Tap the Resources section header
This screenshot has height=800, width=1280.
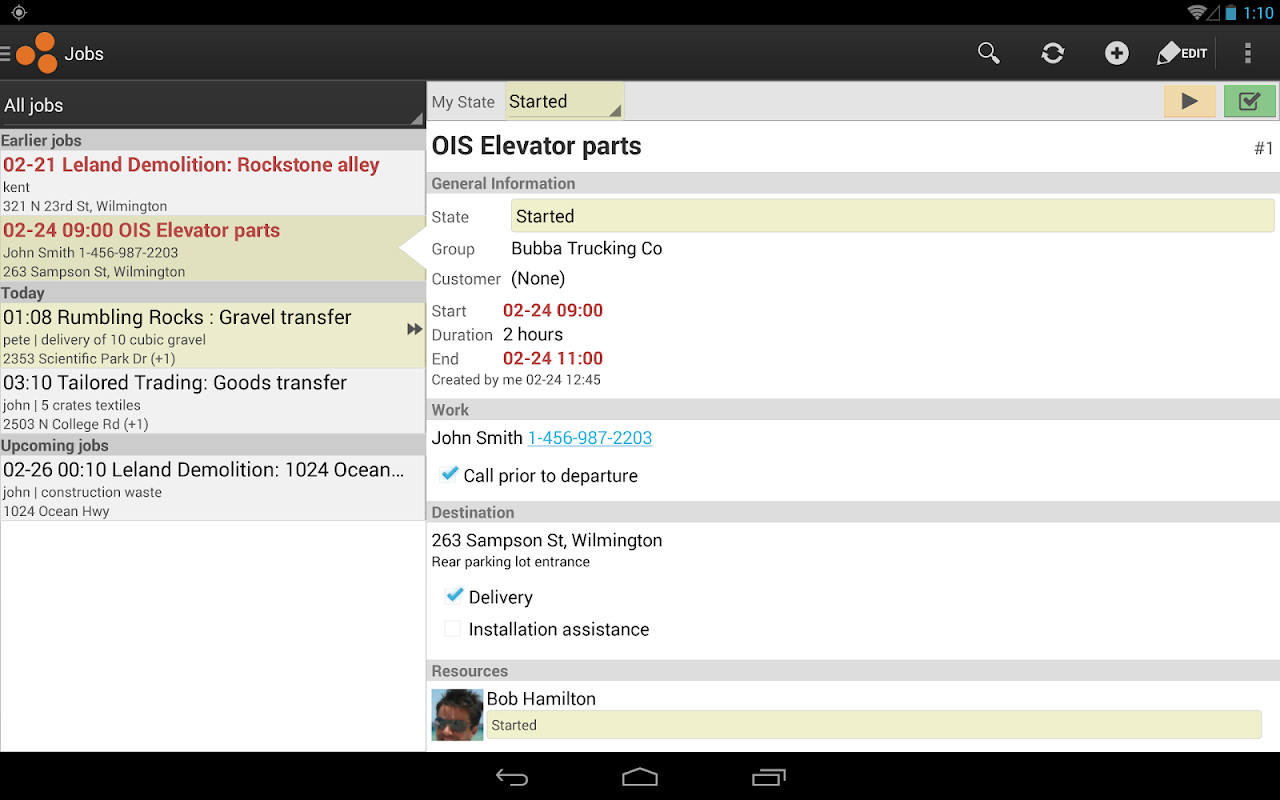point(853,671)
